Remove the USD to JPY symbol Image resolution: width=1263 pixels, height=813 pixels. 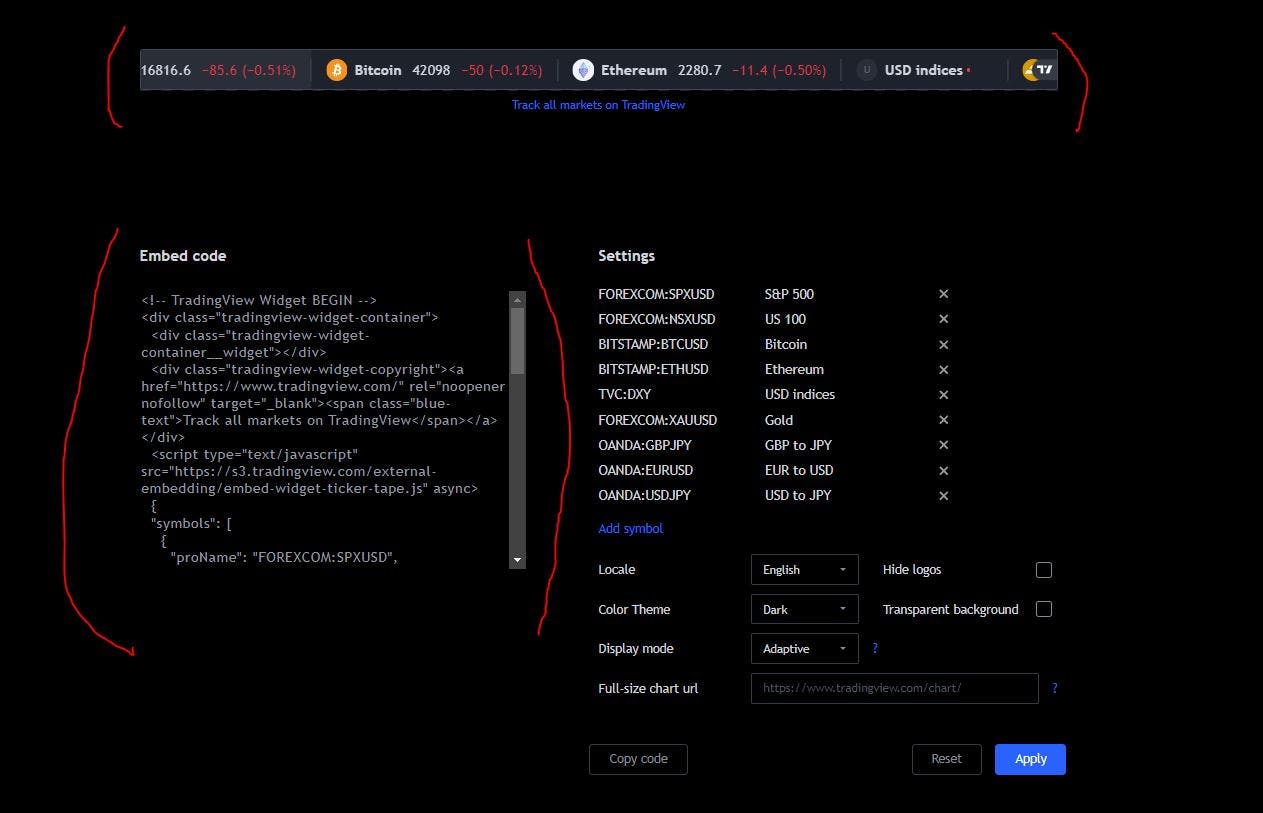943,496
